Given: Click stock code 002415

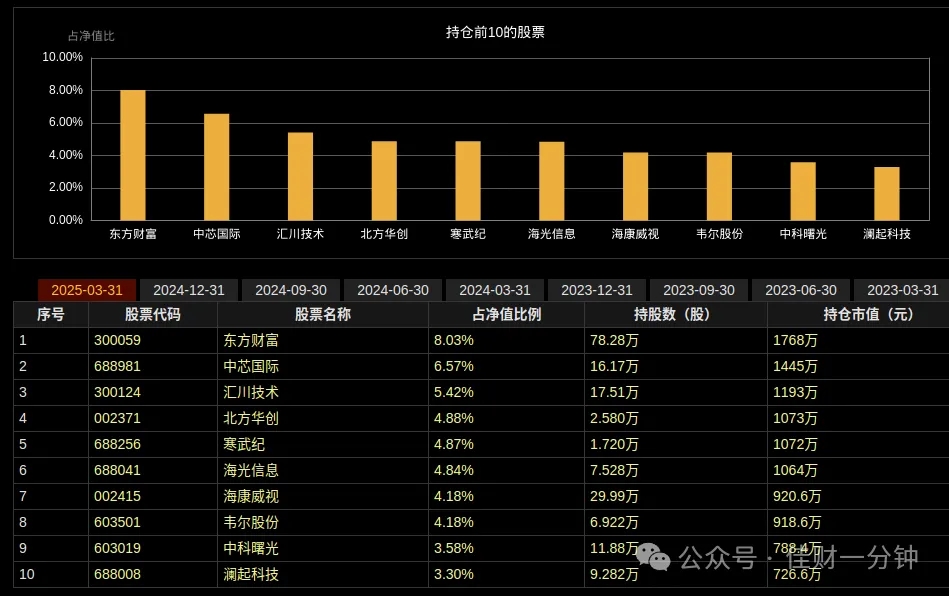Looking at the screenshot, I should click(x=117, y=496).
